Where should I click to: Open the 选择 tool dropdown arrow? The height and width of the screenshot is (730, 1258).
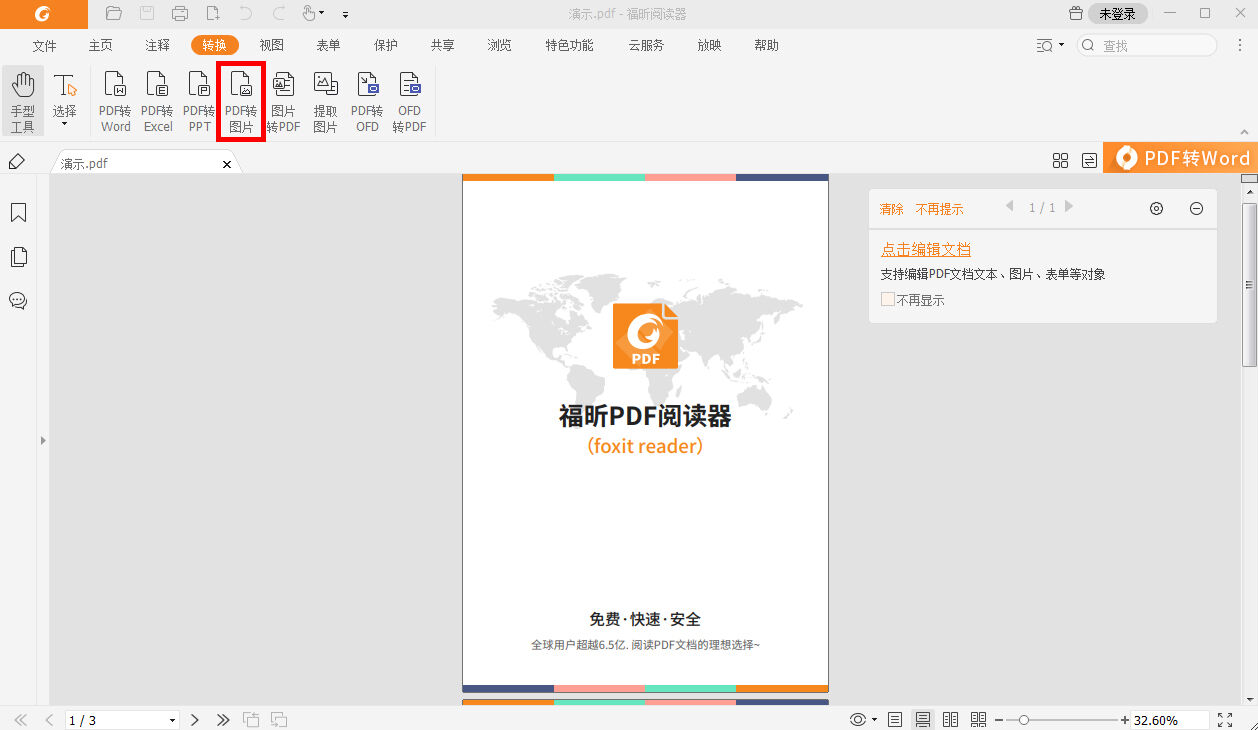tap(65, 121)
